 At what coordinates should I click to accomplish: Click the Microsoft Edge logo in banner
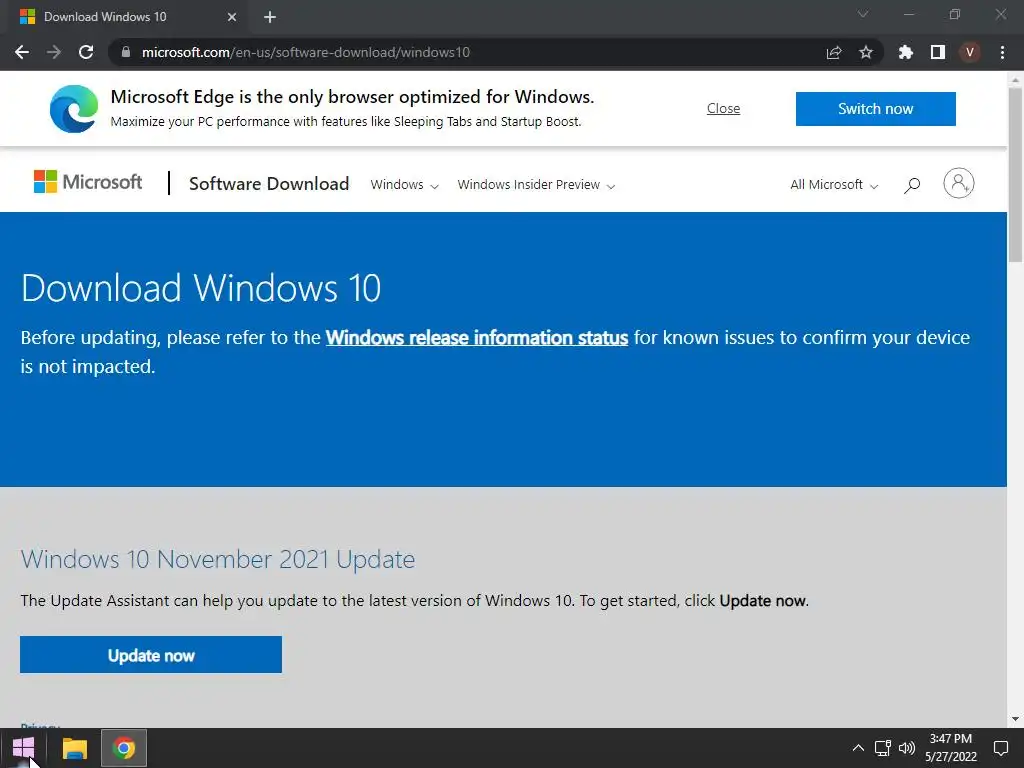click(x=74, y=108)
